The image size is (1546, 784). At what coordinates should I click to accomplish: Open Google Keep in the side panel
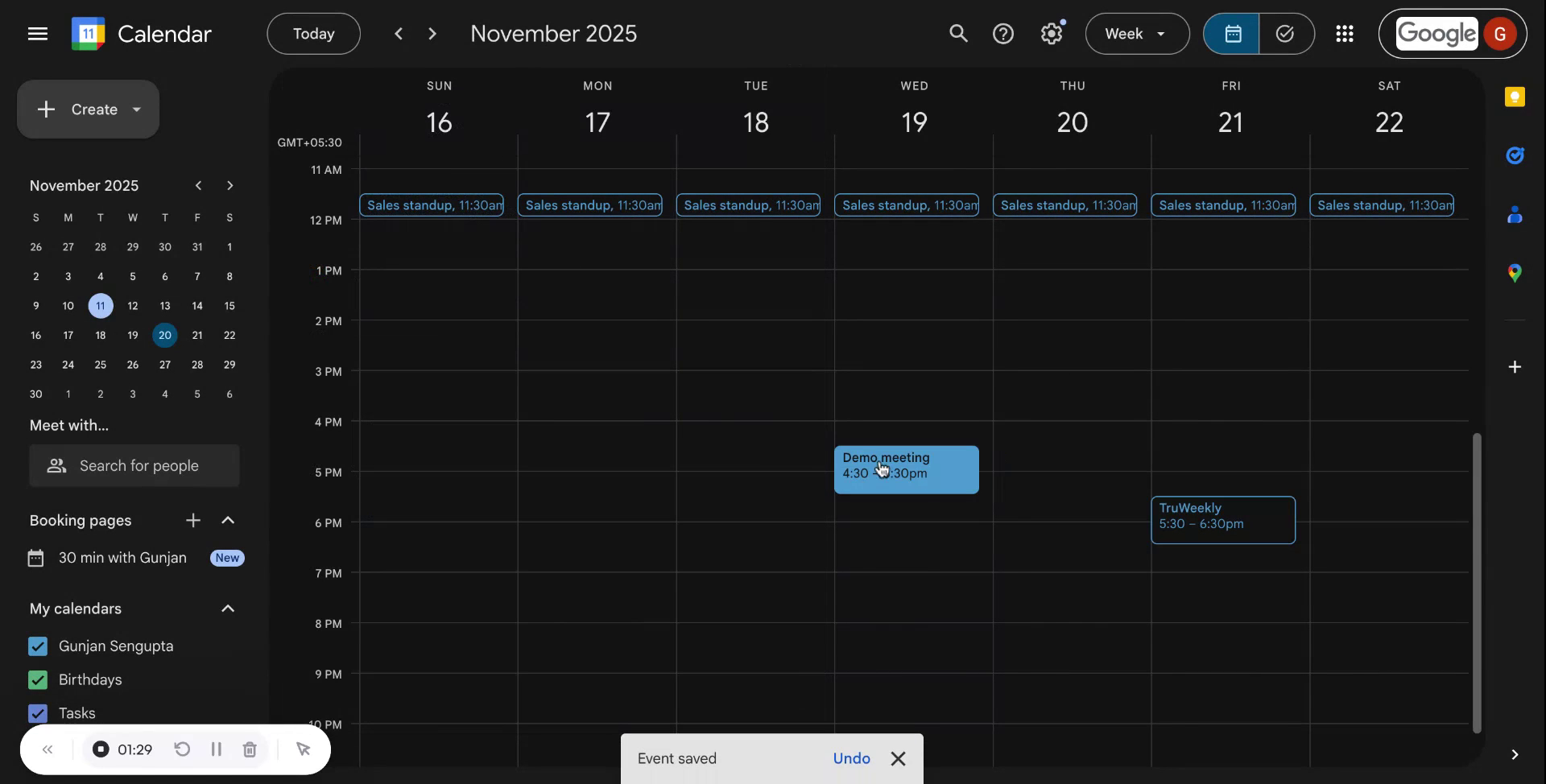click(x=1515, y=97)
